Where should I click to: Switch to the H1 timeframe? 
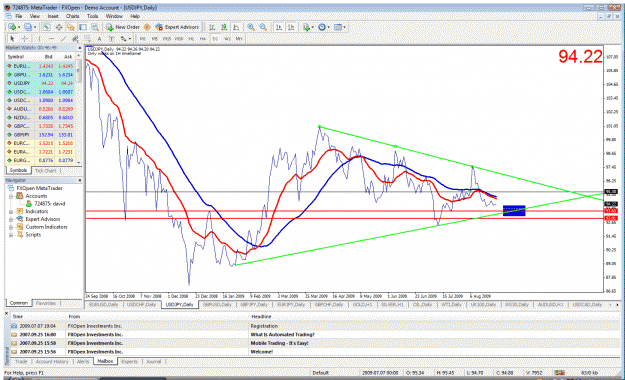click(x=191, y=39)
